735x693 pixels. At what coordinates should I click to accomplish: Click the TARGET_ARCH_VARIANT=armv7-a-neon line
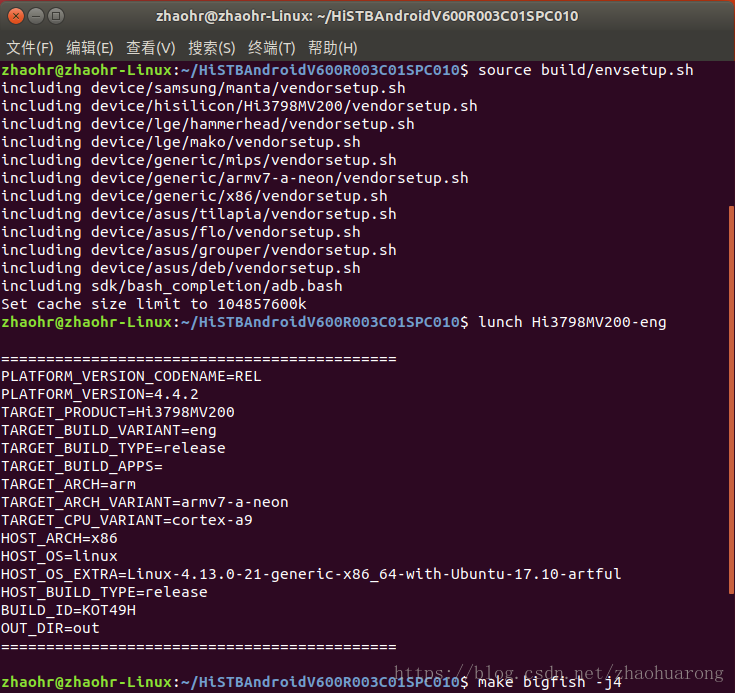coord(145,502)
